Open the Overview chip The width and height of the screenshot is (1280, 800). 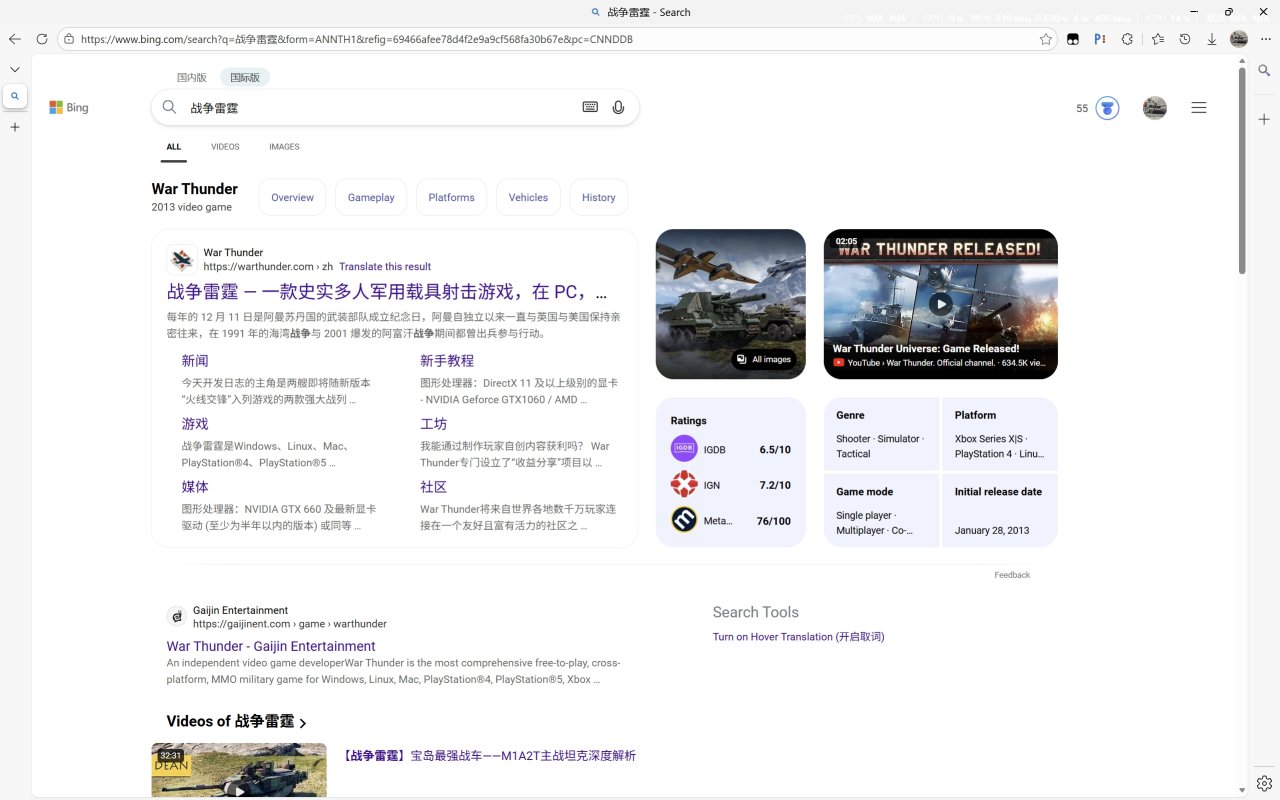293,197
